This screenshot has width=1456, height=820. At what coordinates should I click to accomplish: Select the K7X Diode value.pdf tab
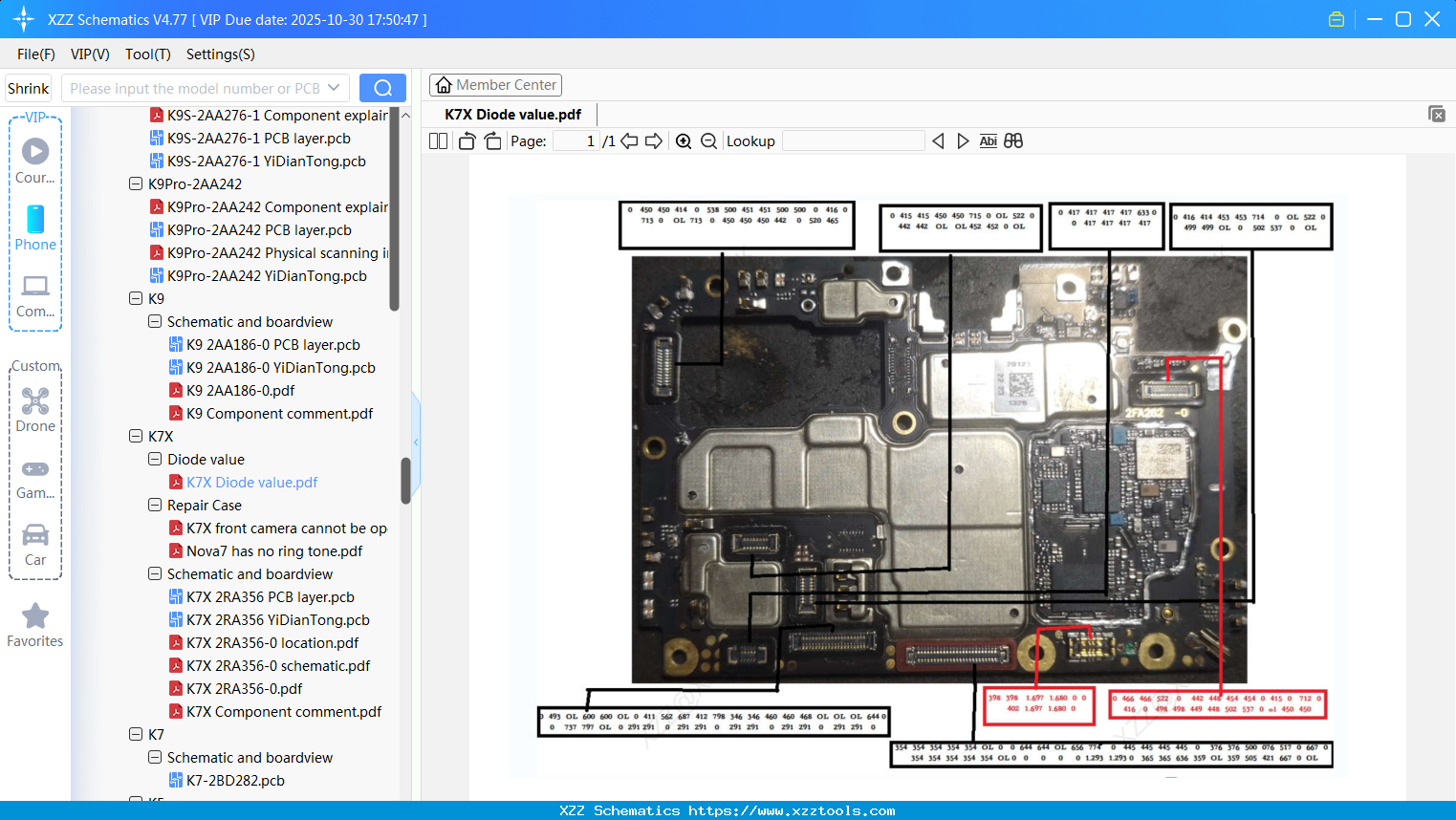tap(511, 114)
